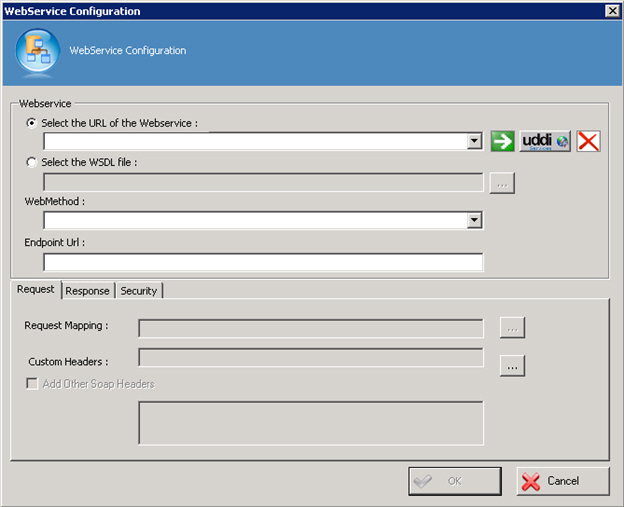The height and width of the screenshot is (507, 624).
Task: Open the UDDI services browser
Action: (545, 142)
